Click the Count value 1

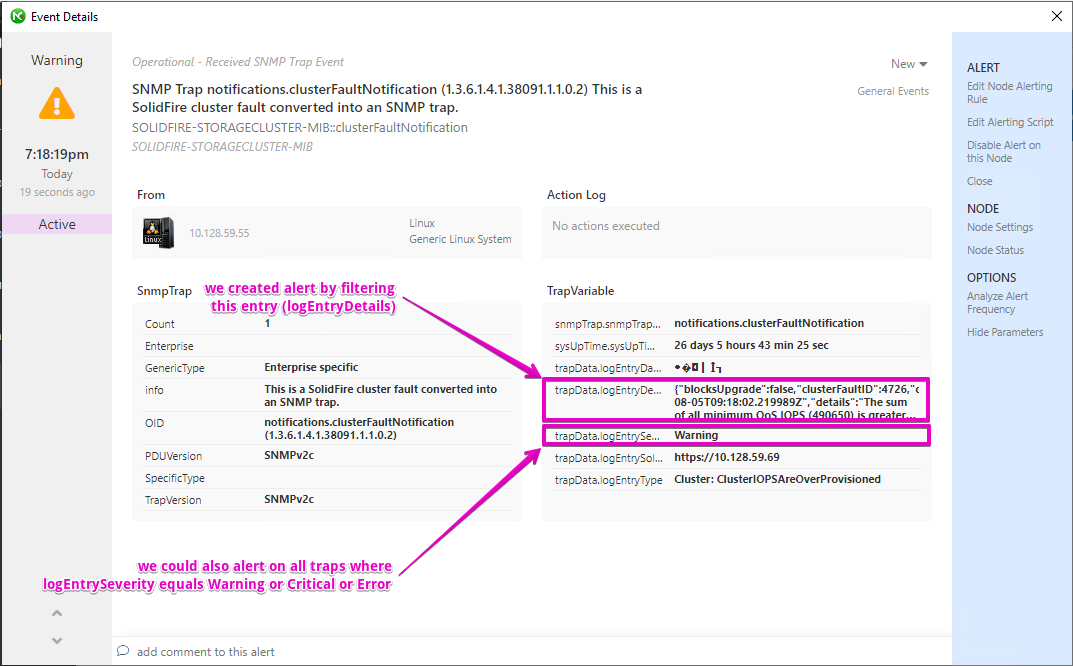coord(268,323)
